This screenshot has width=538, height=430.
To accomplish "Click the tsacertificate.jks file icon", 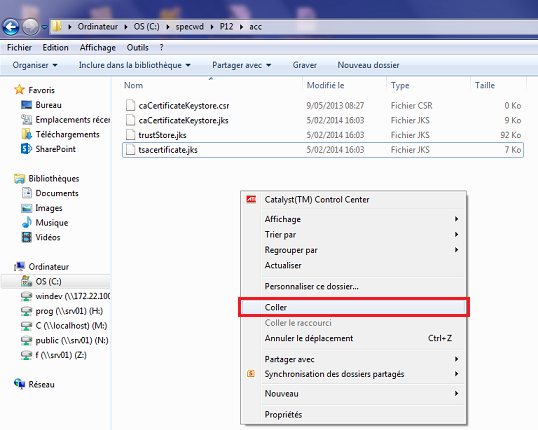I will 130,150.
